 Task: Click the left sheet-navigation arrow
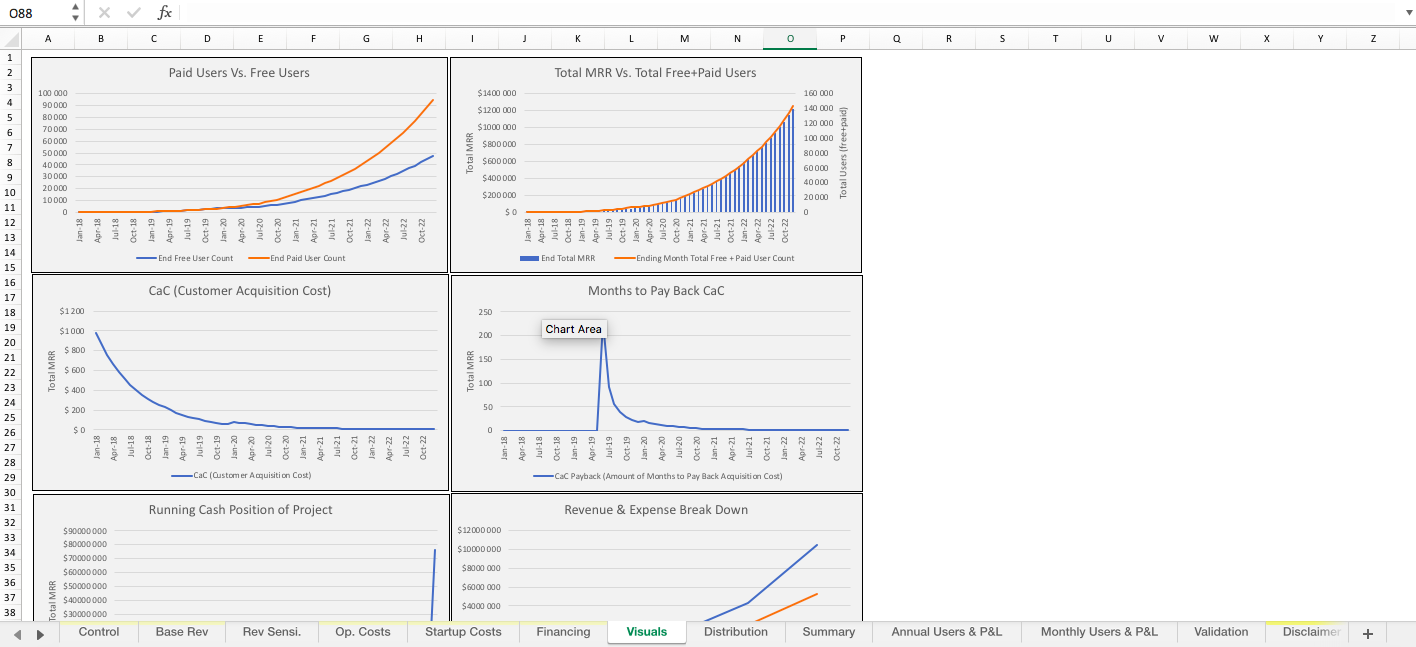(x=19, y=632)
